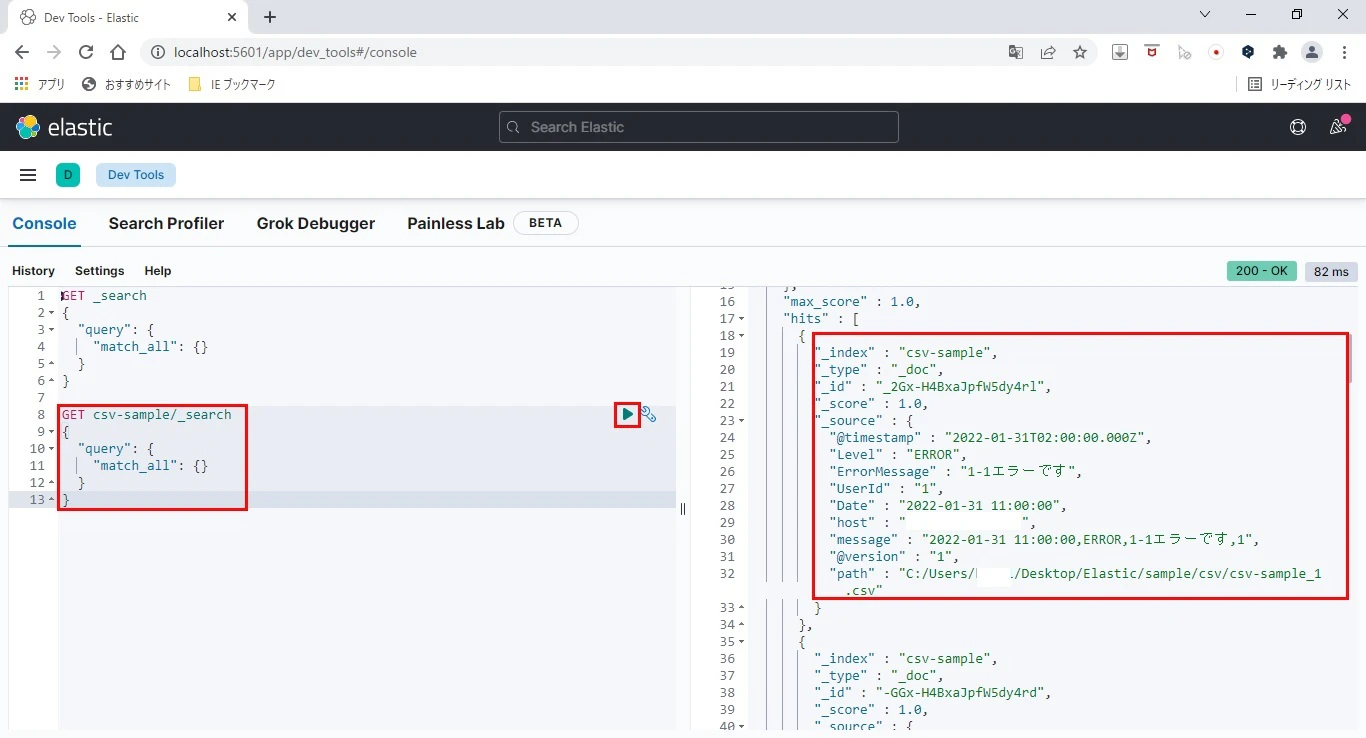Collapse _source object at line 23
This screenshot has height=738, width=1366.
coord(741,421)
